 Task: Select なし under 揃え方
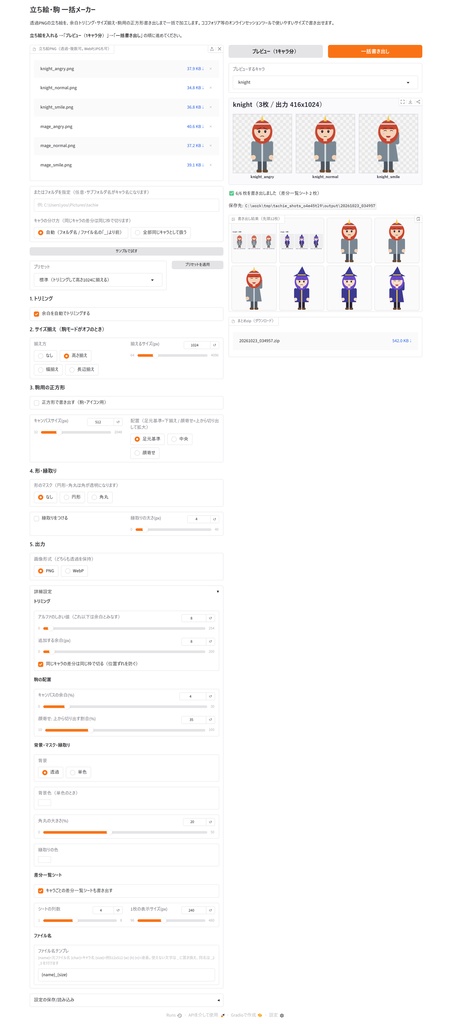pos(45,356)
